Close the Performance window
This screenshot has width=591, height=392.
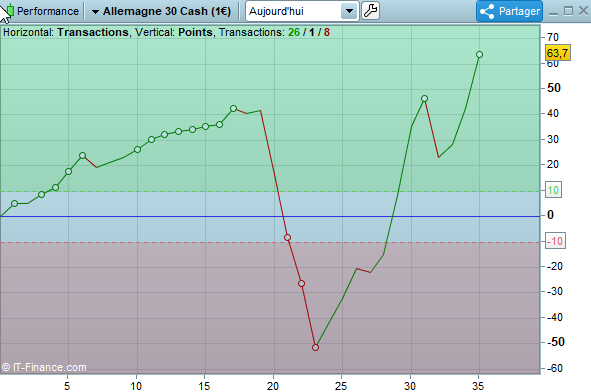583,11
